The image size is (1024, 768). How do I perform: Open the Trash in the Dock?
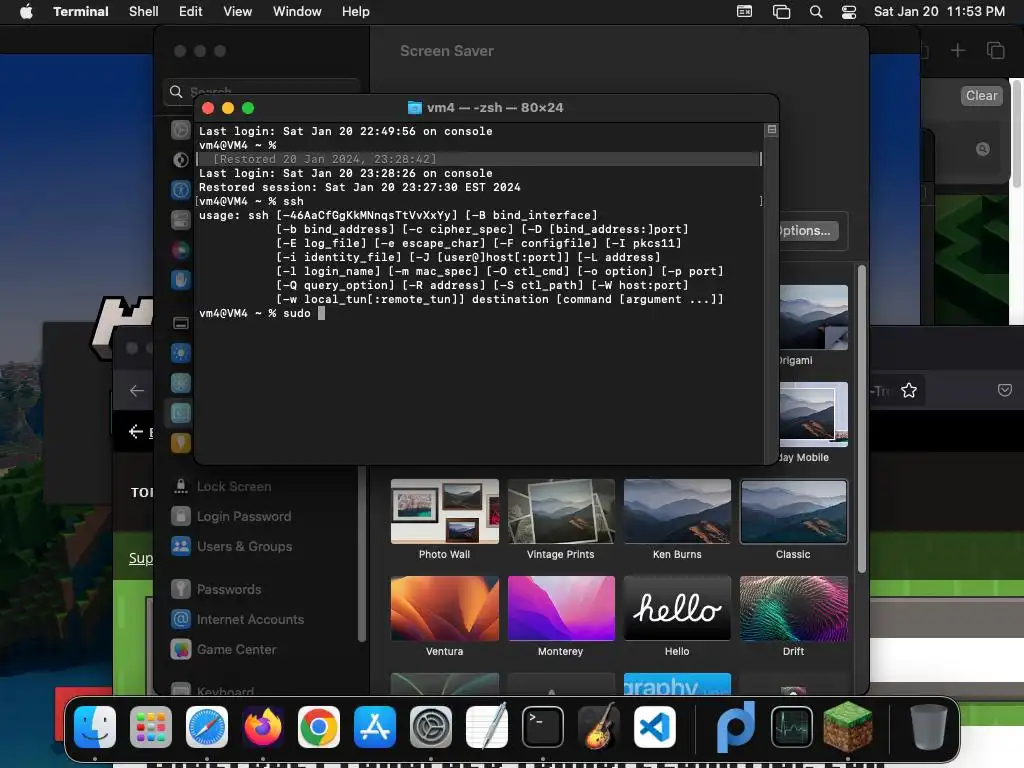tap(929, 727)
